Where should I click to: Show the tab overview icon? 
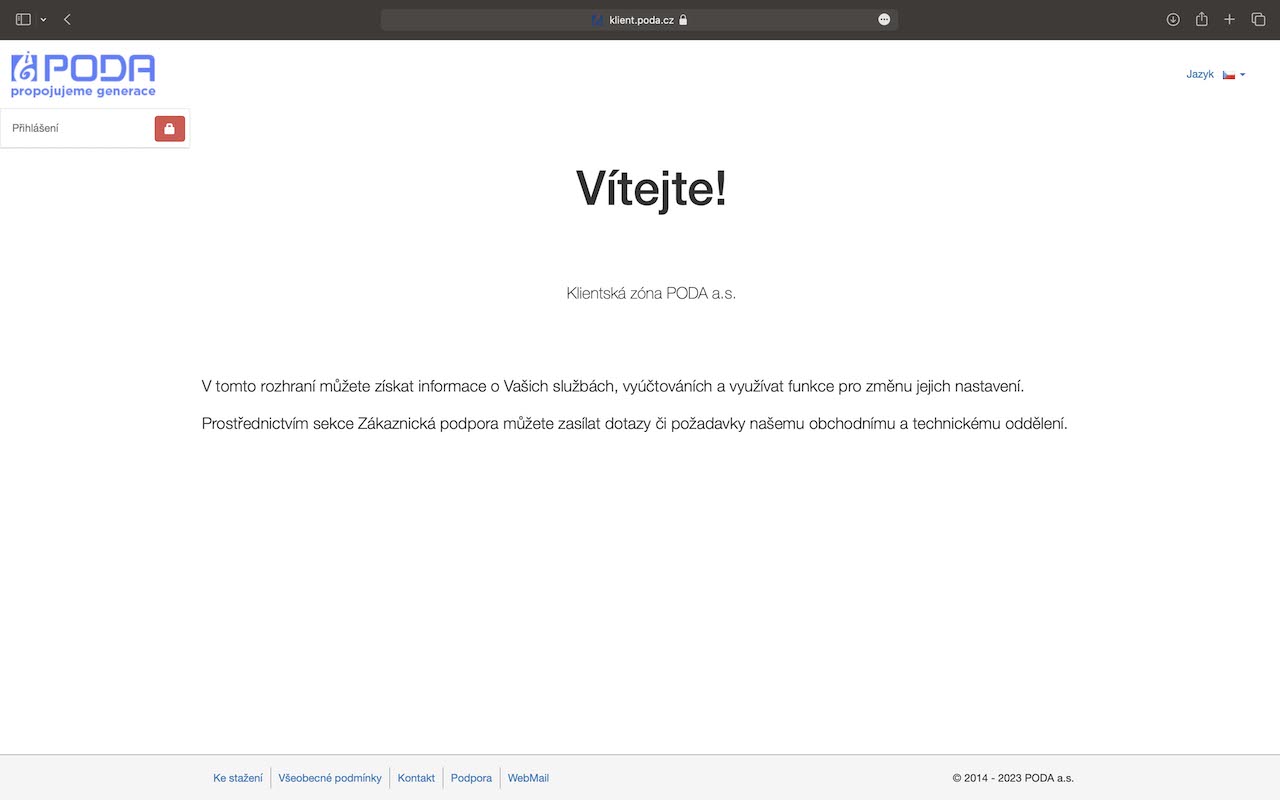coord(1258,19)
